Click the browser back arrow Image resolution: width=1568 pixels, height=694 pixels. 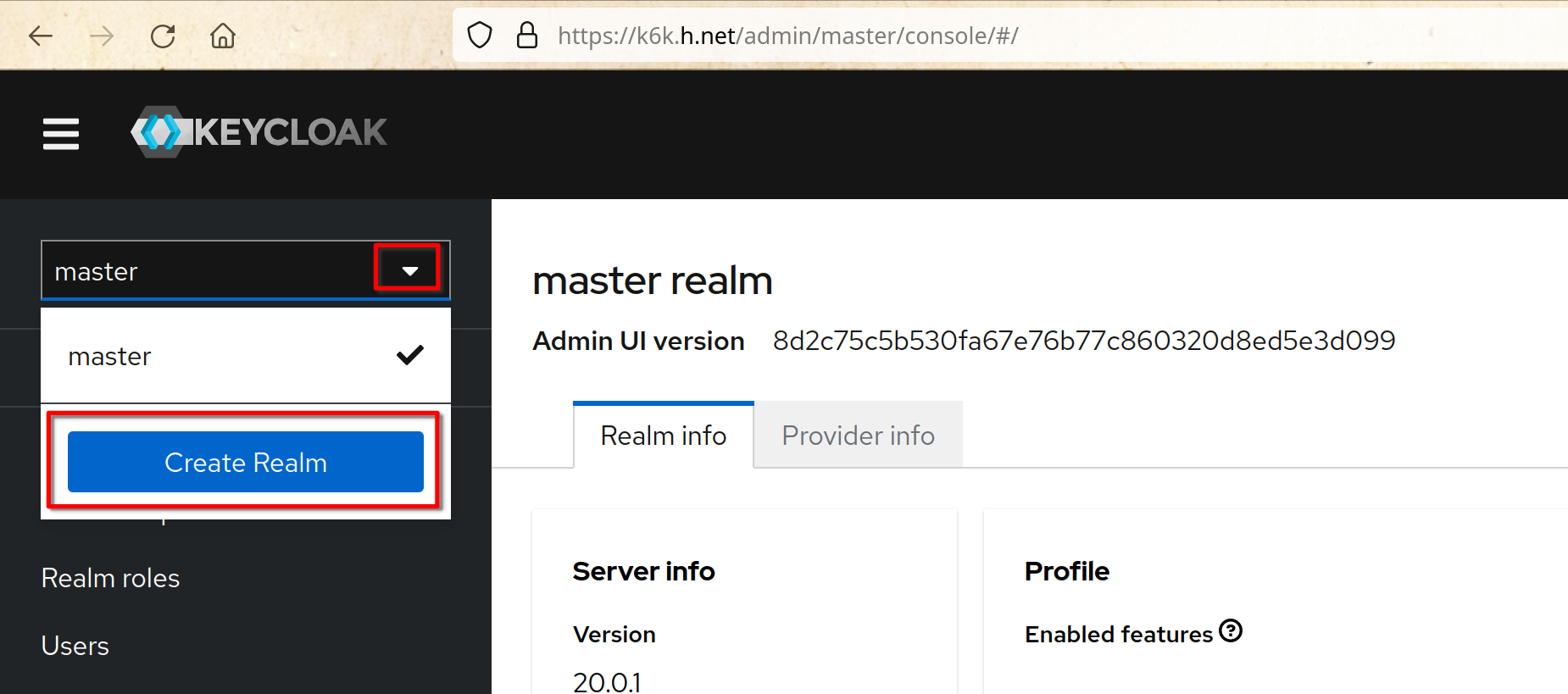(41, 36)
